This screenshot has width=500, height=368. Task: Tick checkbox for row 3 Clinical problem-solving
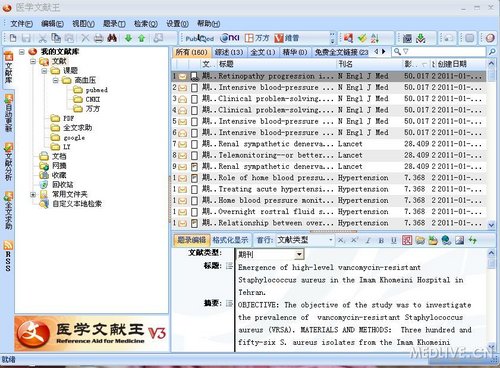click(x=194, y=99)
